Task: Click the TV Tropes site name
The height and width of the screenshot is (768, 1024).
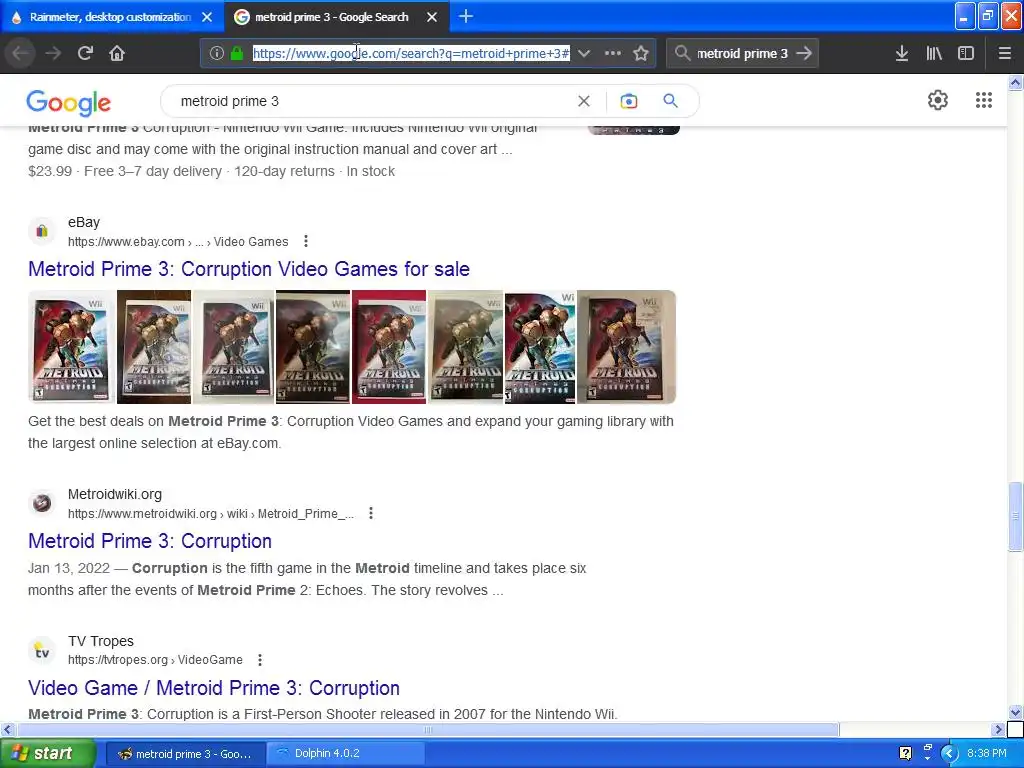Action: point(101,641)
